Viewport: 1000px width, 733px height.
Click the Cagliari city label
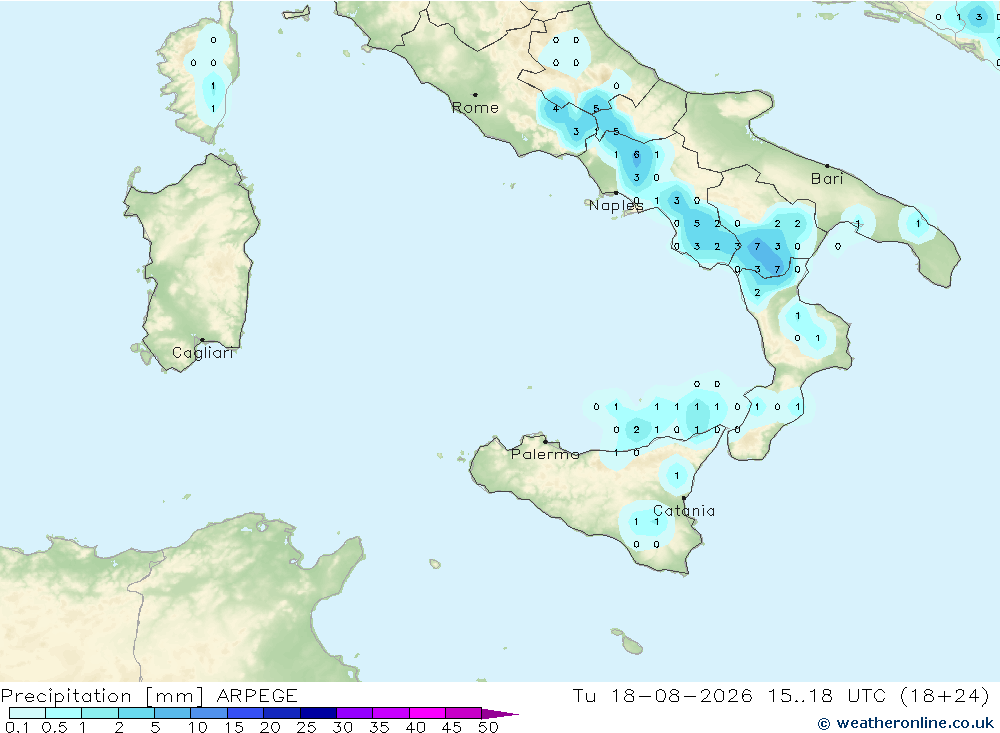tap(203, 353)
